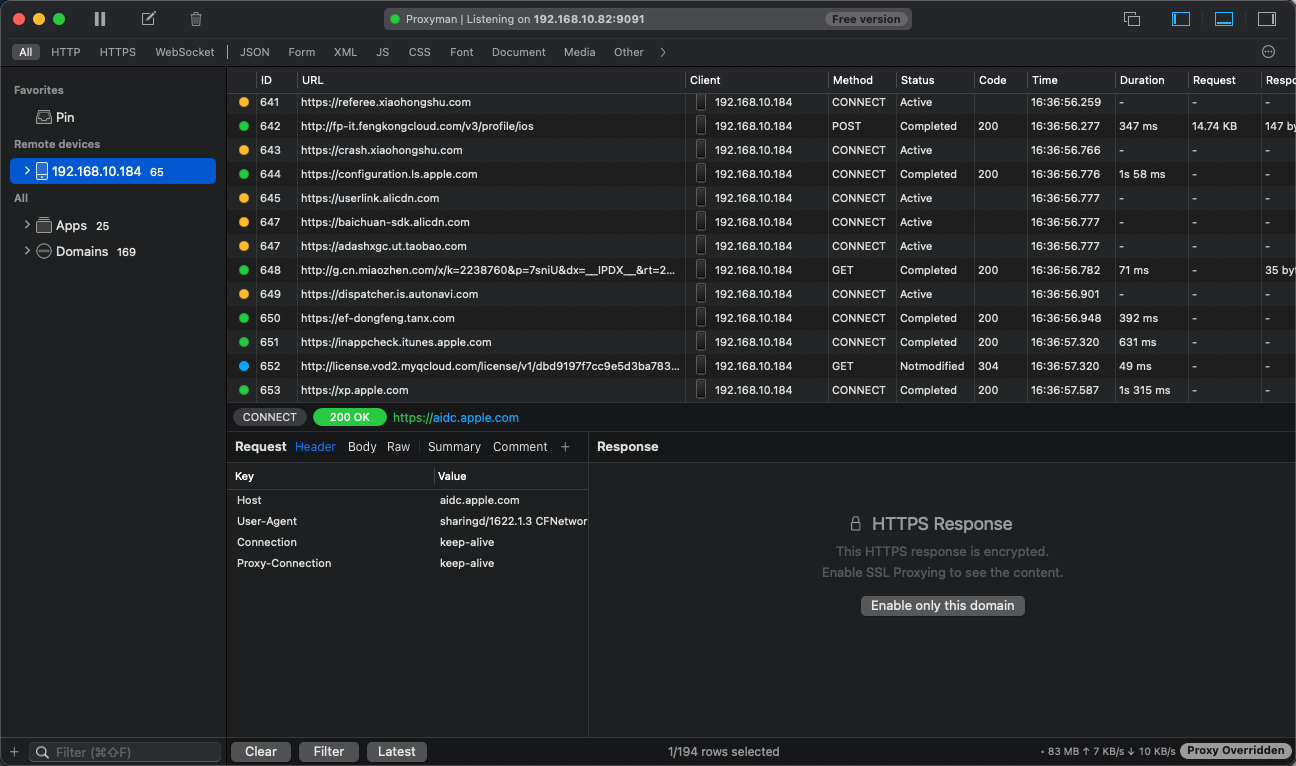
Task: Click the bottom Filter button
Action: [x=329, y=752]
